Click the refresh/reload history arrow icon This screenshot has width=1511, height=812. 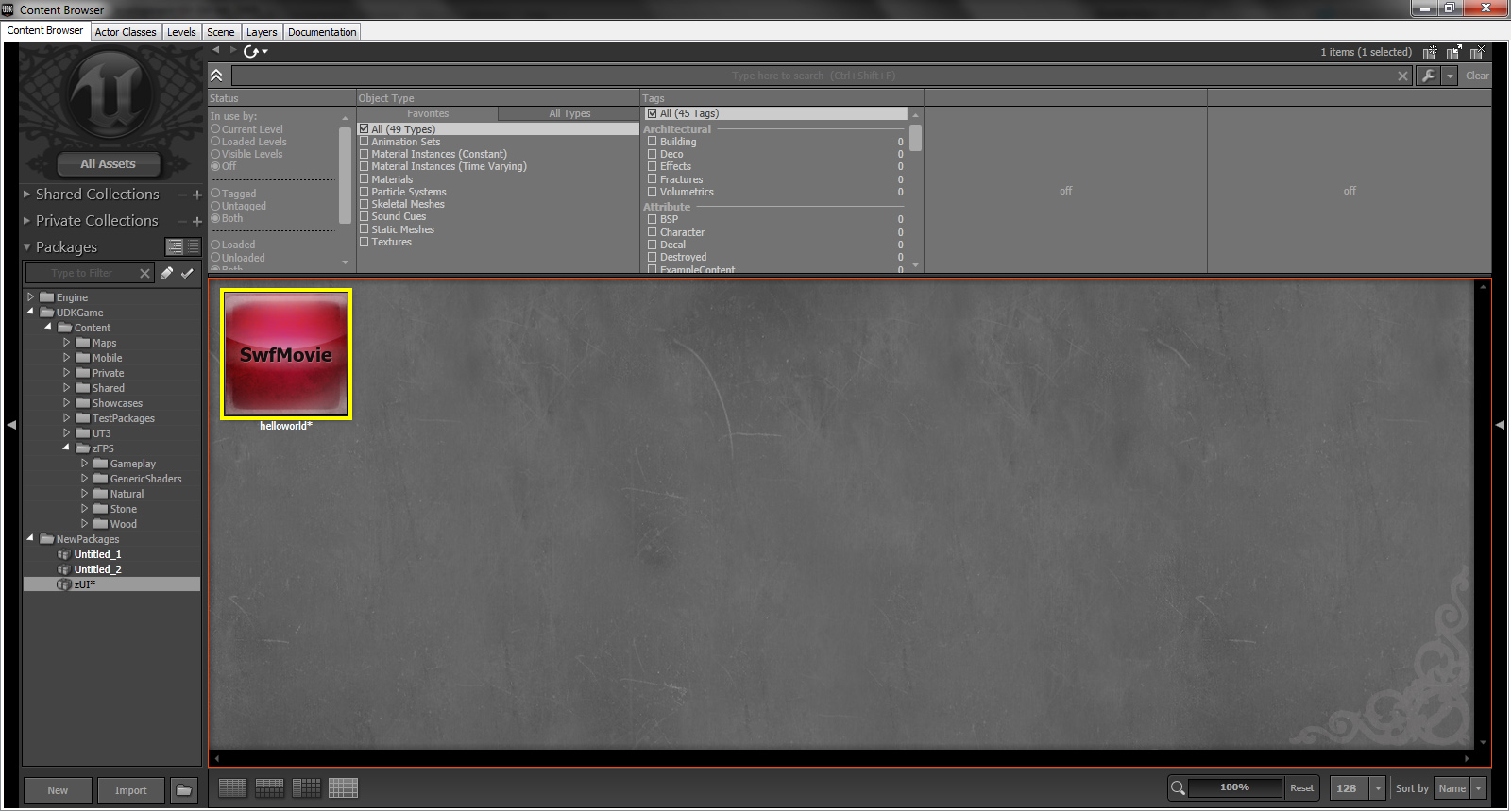coord(251,51)
